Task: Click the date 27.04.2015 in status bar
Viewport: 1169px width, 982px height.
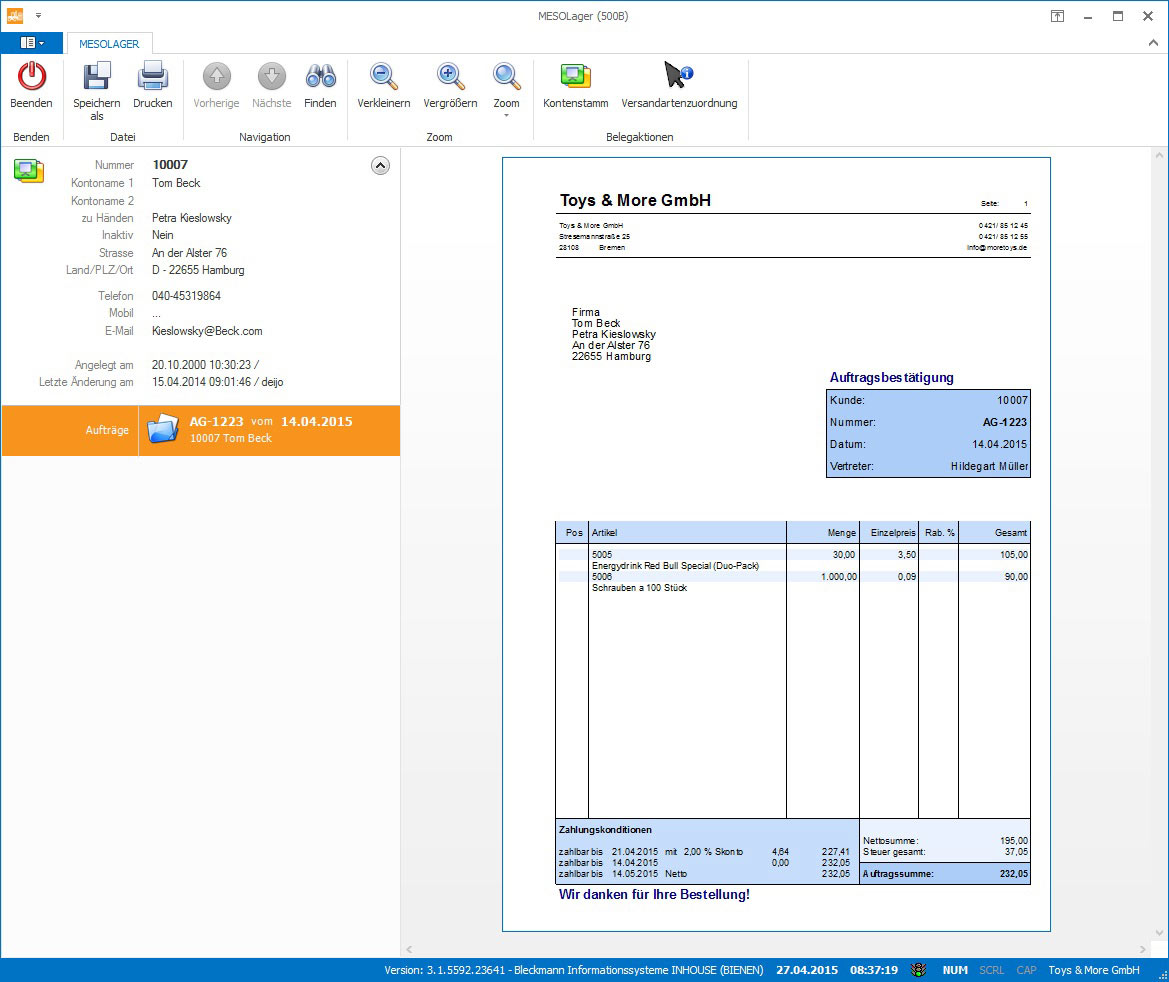Action: coord(807,970)
